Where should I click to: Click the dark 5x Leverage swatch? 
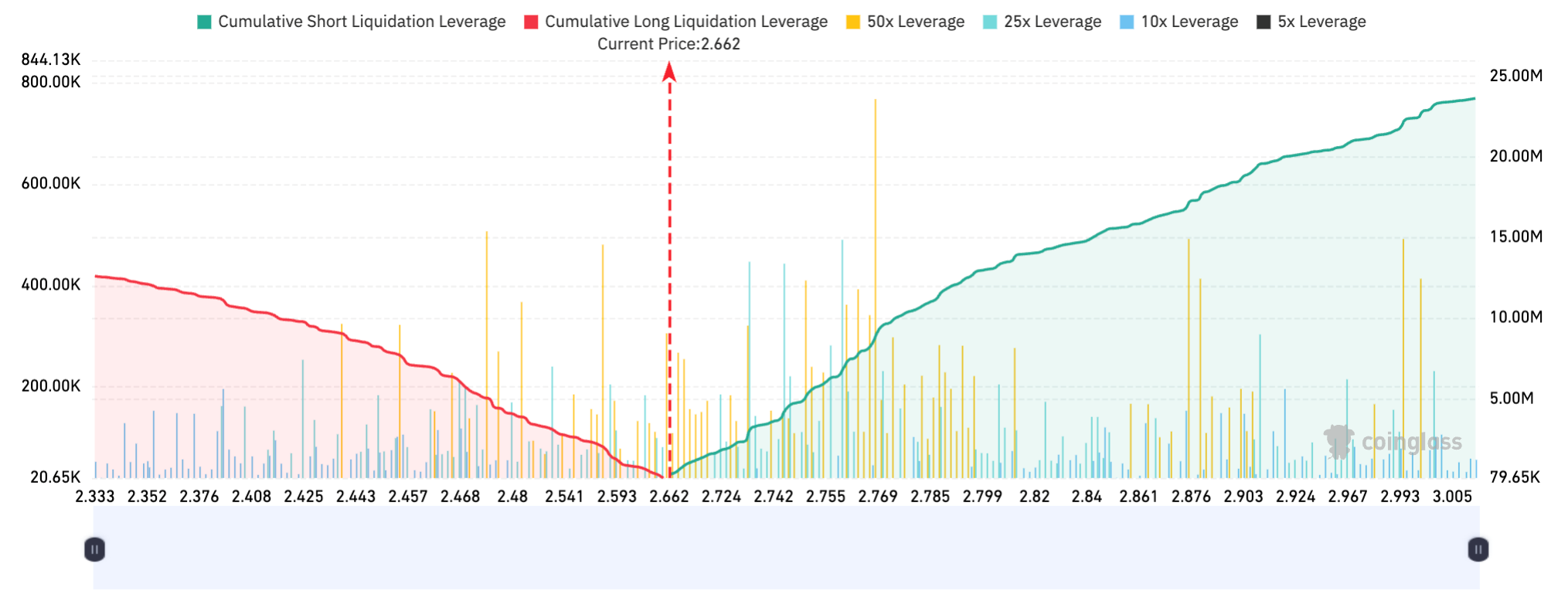(x=1264, y=22)
